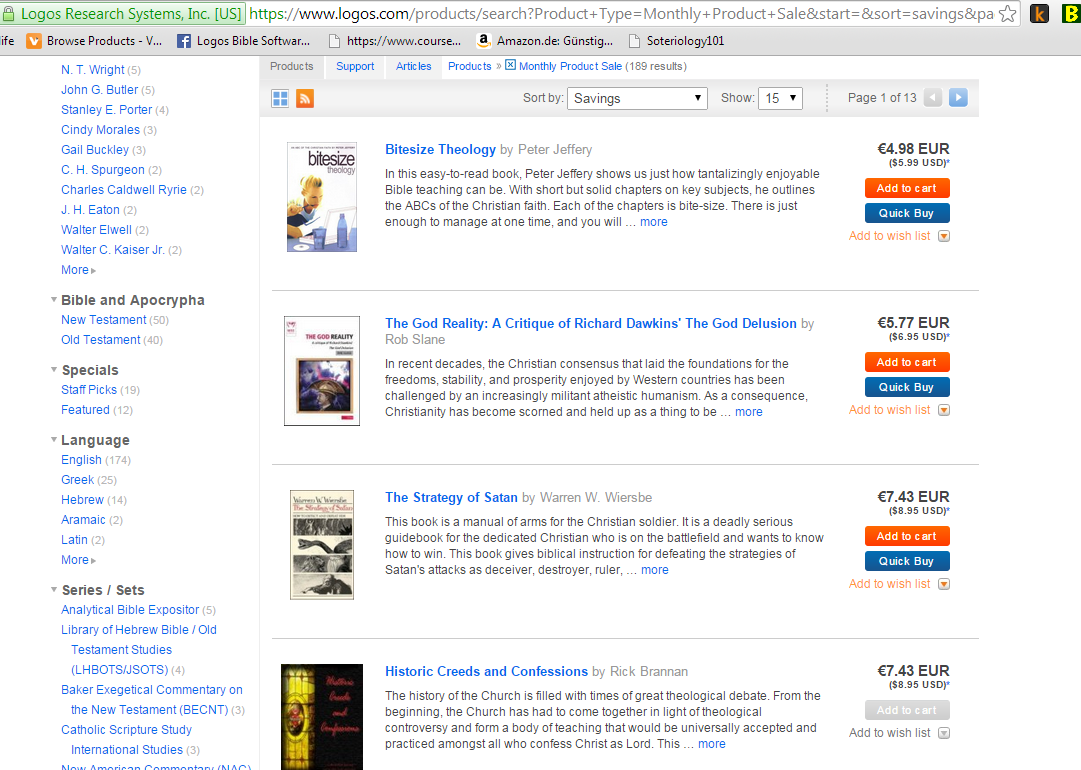Viewport: 1081px width, 770px height.
Task: Filter by author C. H. Spurgeon
Action: coord(103,170)
